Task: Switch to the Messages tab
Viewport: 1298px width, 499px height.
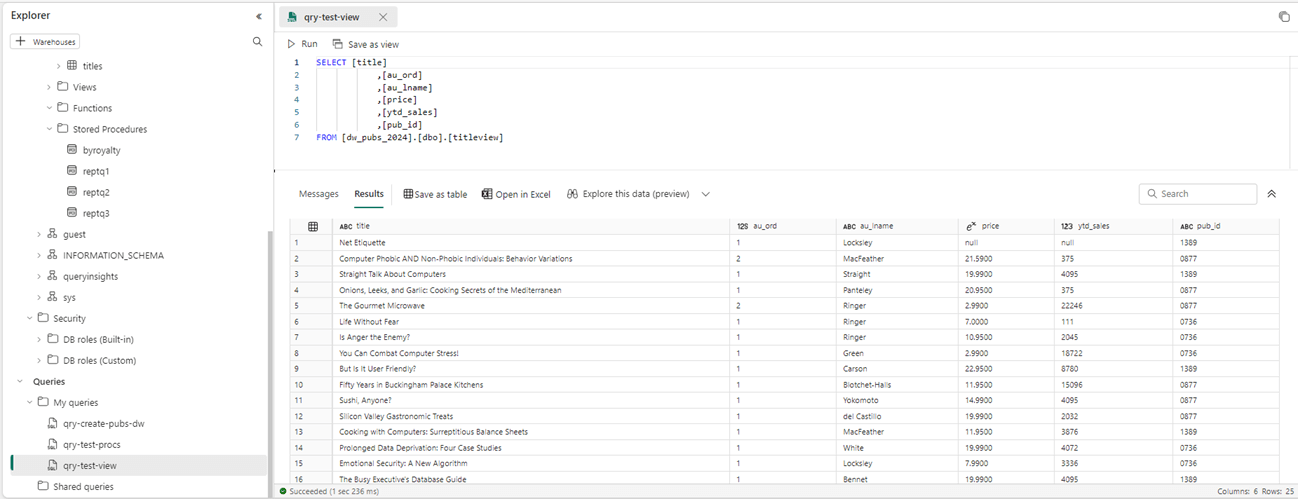Action: (x=319, y=194)
